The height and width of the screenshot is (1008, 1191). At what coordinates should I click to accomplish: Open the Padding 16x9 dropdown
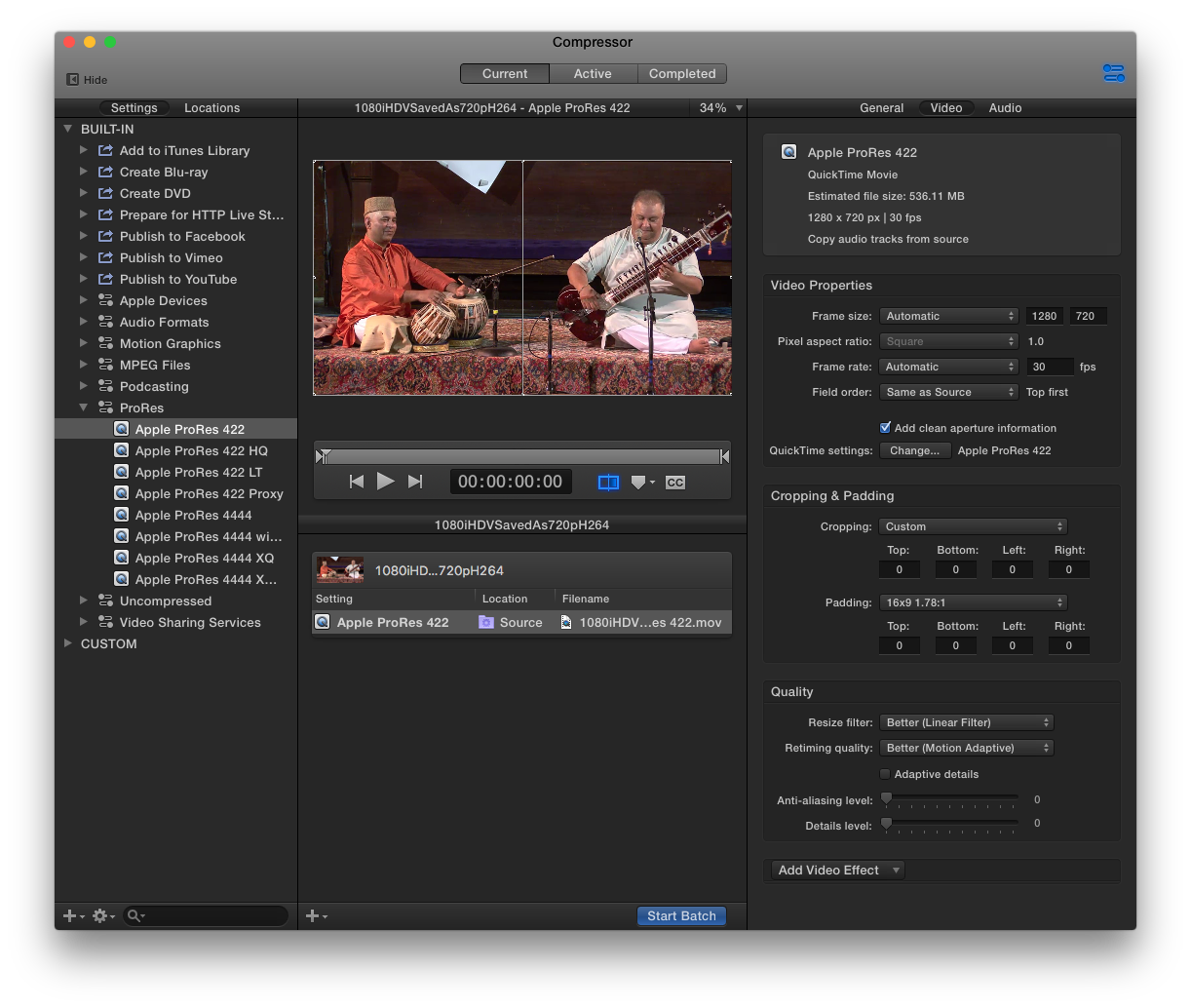[974, 602]
